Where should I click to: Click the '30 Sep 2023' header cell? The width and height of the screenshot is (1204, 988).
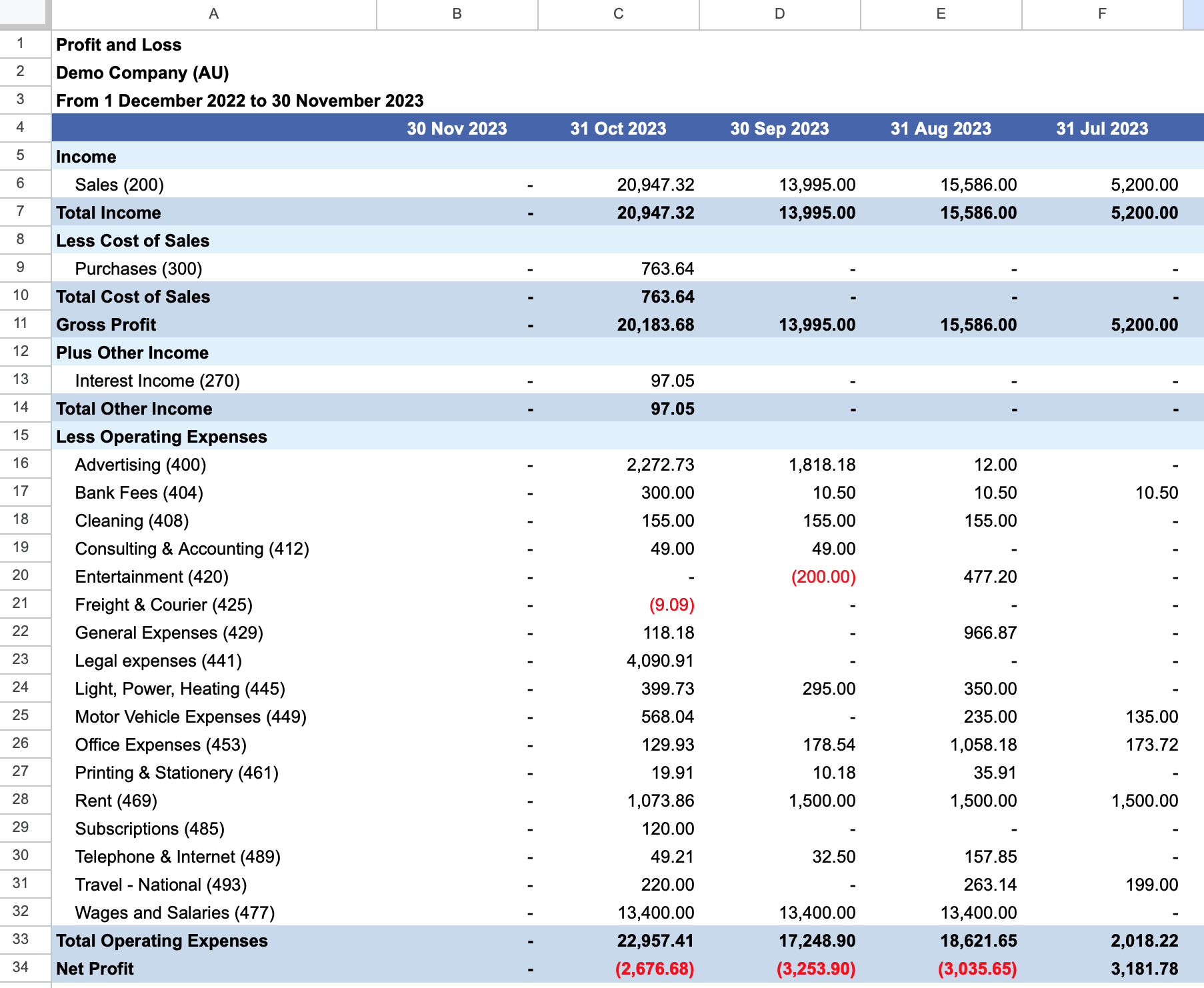click(780, 128)
